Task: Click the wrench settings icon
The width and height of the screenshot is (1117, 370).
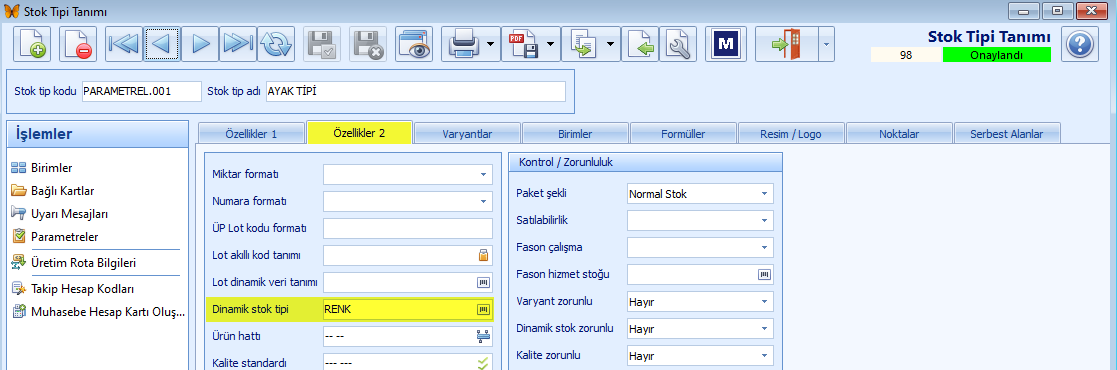Action: [678, 44]
